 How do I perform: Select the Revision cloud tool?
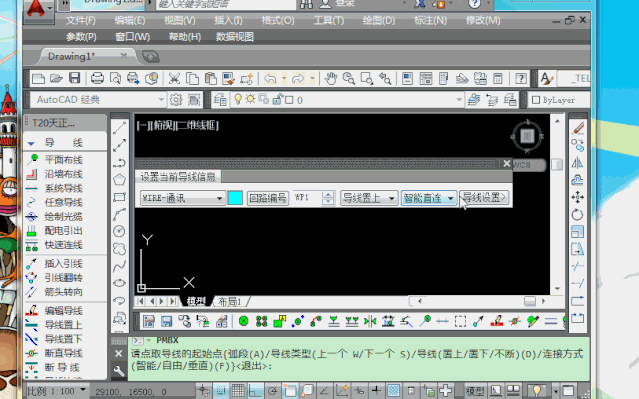119,249
